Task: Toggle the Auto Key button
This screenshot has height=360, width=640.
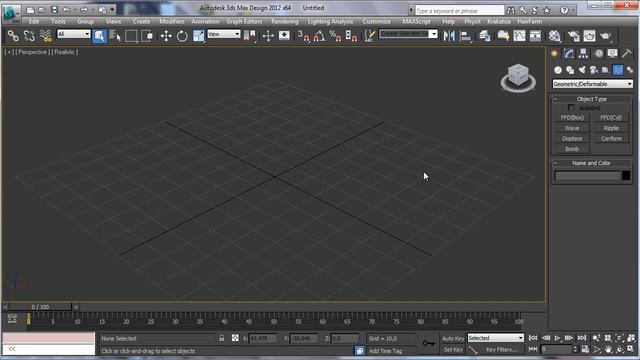Action: (x=453, y=338)
